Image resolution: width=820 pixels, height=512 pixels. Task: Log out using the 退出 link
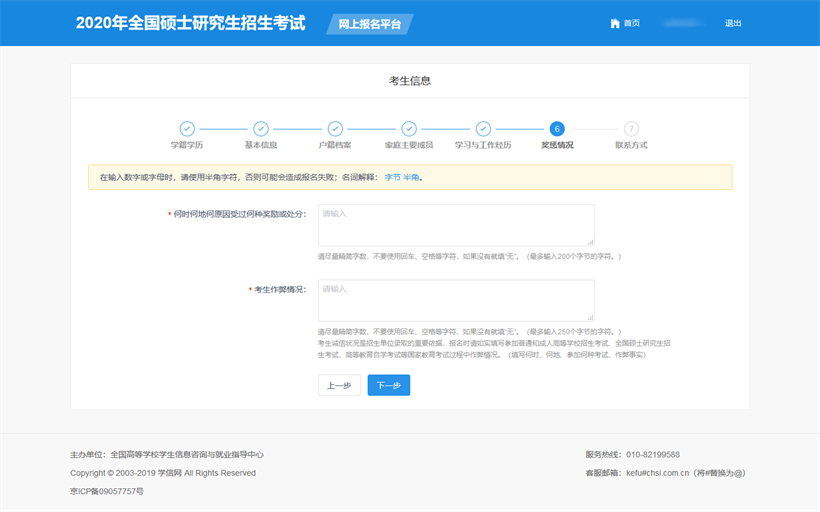point(733,23)
